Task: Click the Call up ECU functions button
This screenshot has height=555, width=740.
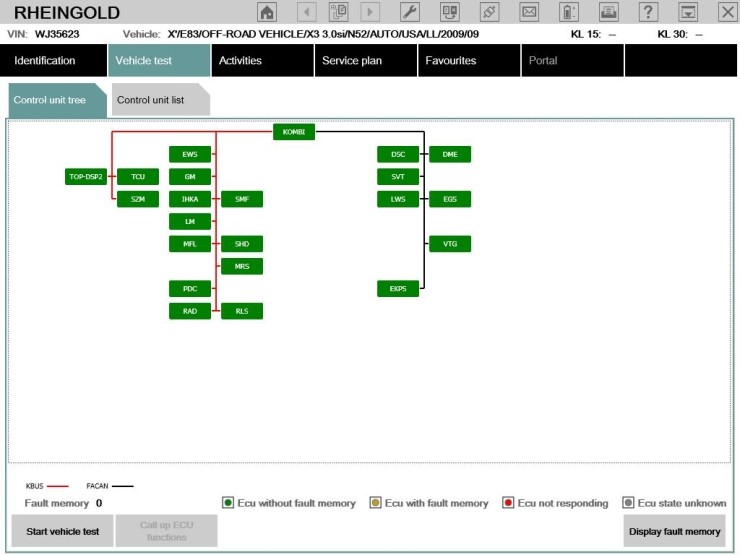Action: pos(167,531)
